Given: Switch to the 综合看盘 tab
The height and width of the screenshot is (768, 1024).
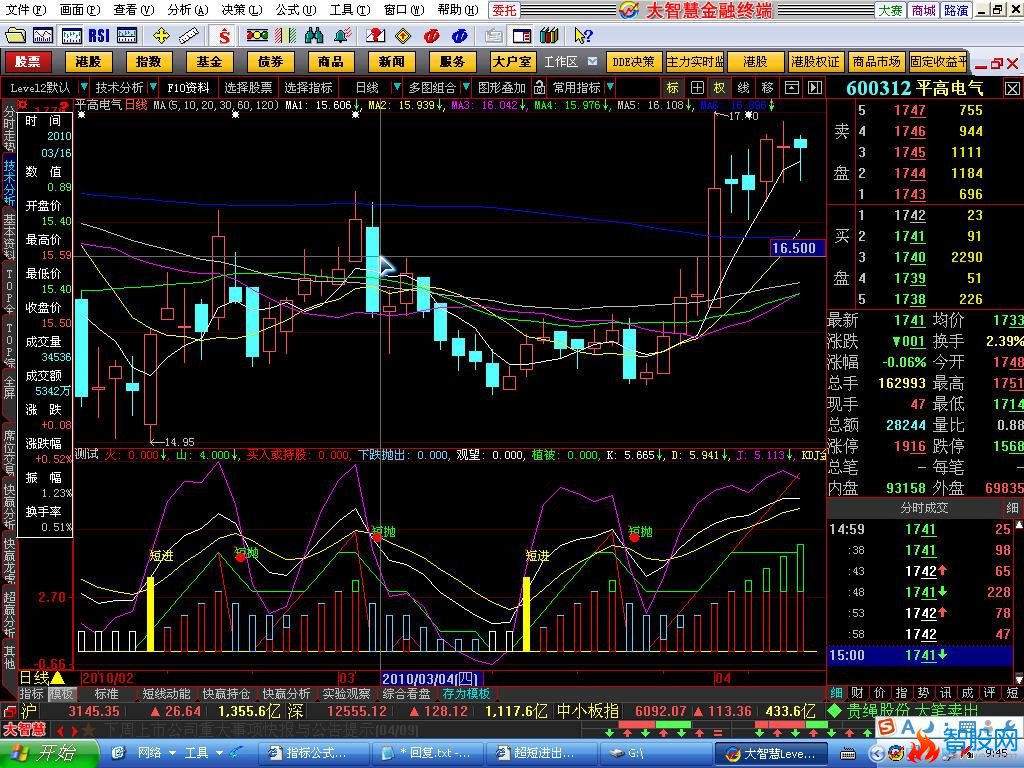Looking at the screenshot, I should [x=406, y=694].
